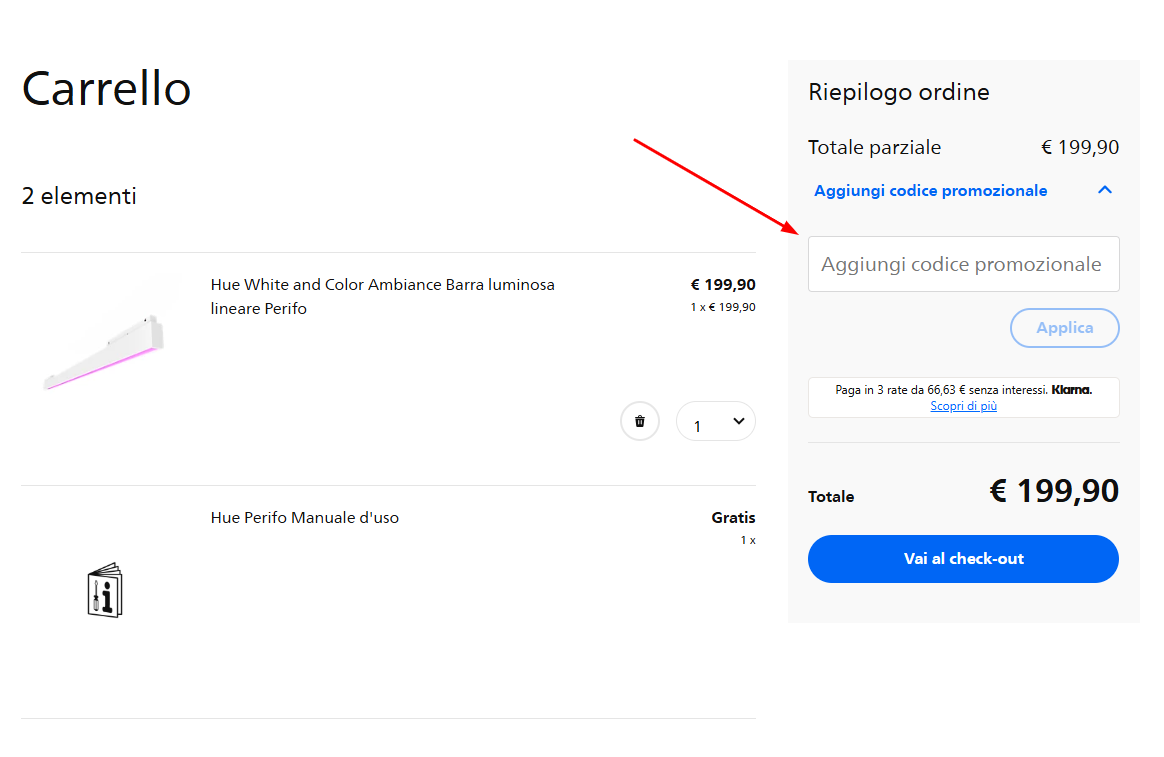1164x757 pixels.
Task: Open the "Scopri di più" Klarna link
Action: [x=962, y=406]
